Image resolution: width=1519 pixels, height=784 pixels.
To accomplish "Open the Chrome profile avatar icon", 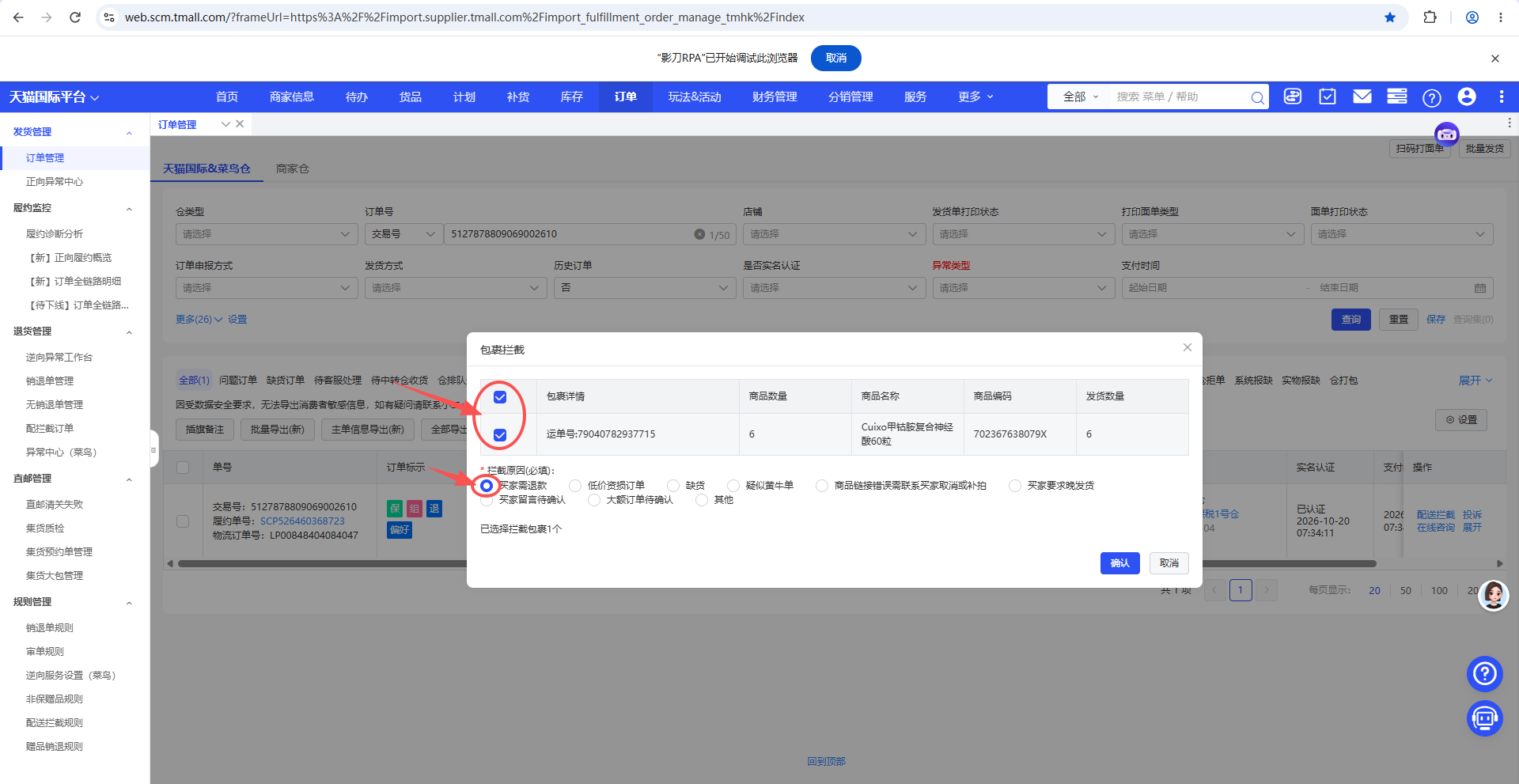I will pos(1472,17).
